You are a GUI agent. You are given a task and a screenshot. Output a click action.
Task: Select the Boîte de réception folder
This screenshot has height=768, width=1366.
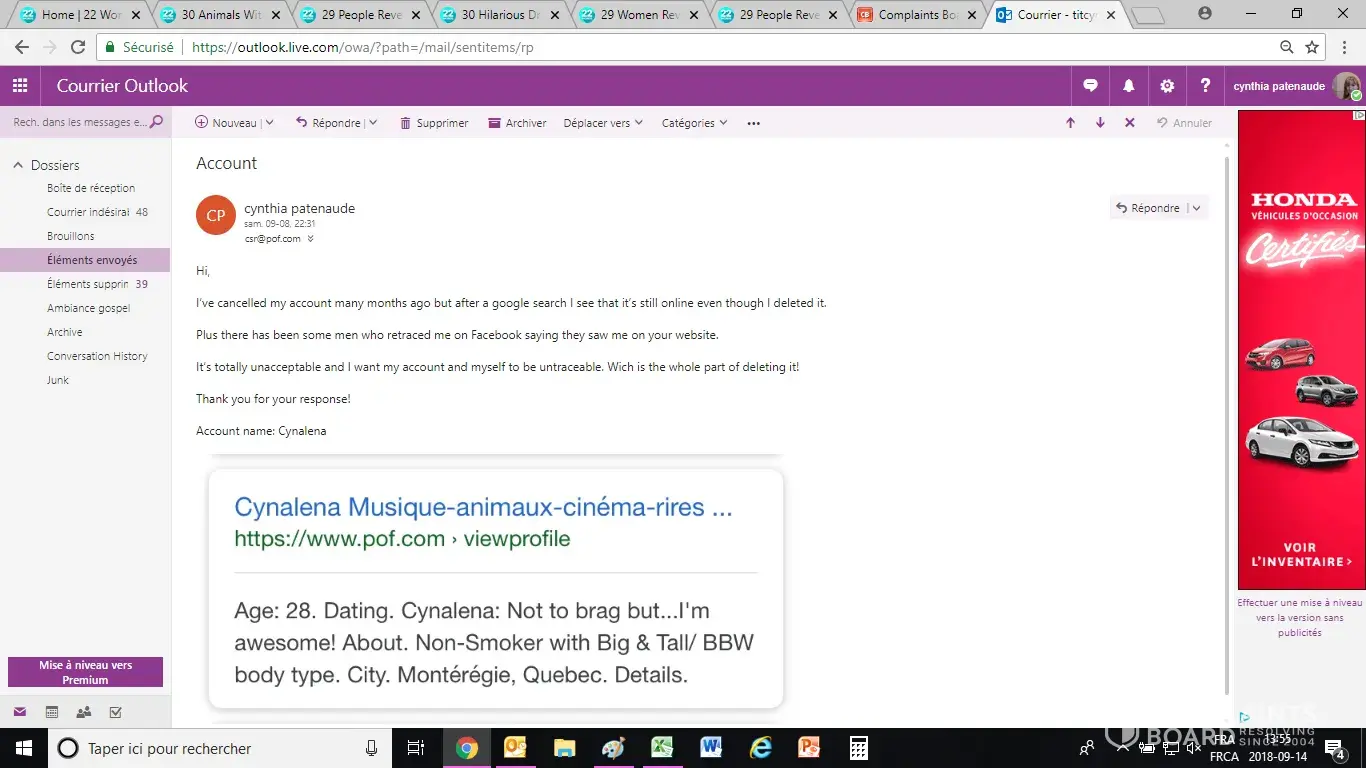click(x=91, y=188)
